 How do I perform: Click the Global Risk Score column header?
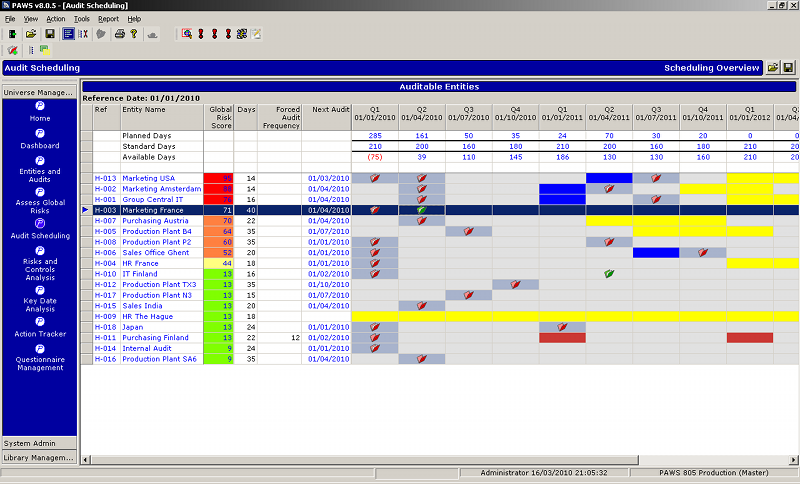(x=219, y=116)
